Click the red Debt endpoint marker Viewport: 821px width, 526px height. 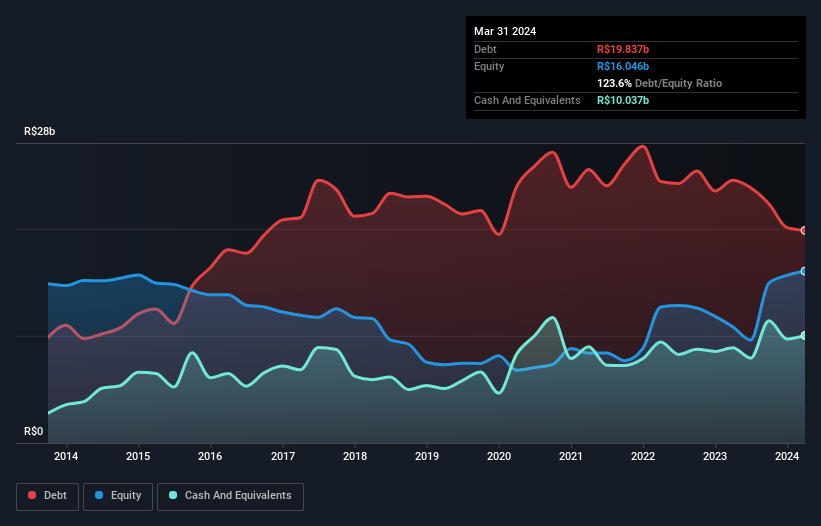point(804,230)
